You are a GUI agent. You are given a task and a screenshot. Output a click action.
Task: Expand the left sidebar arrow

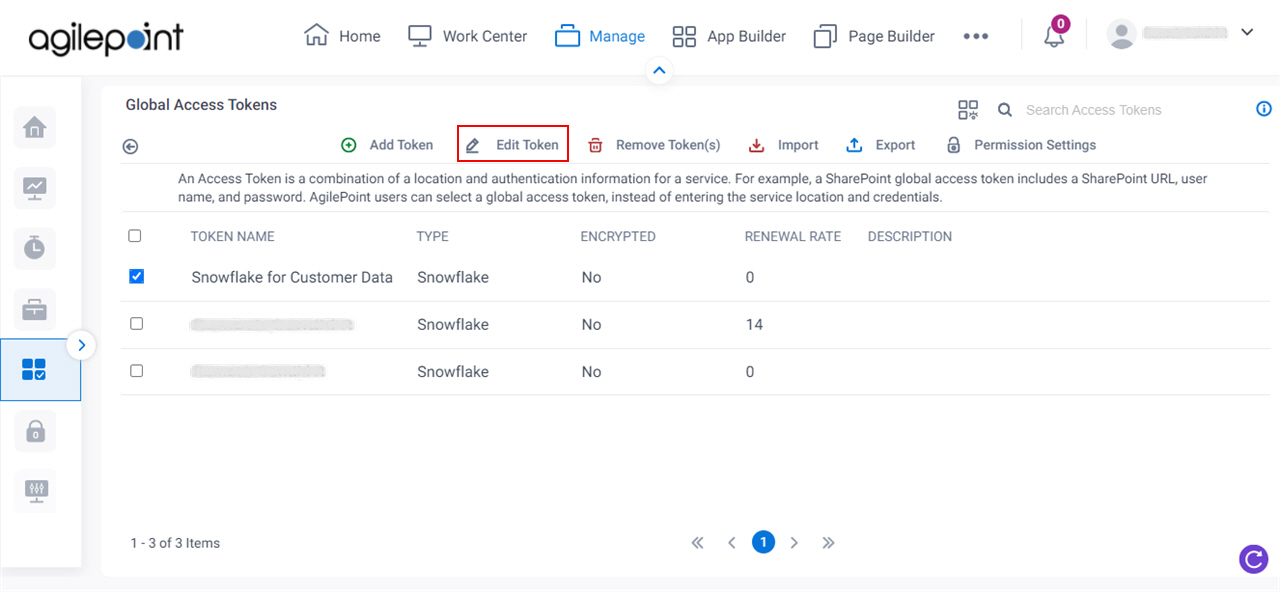[x=82, y=346]
